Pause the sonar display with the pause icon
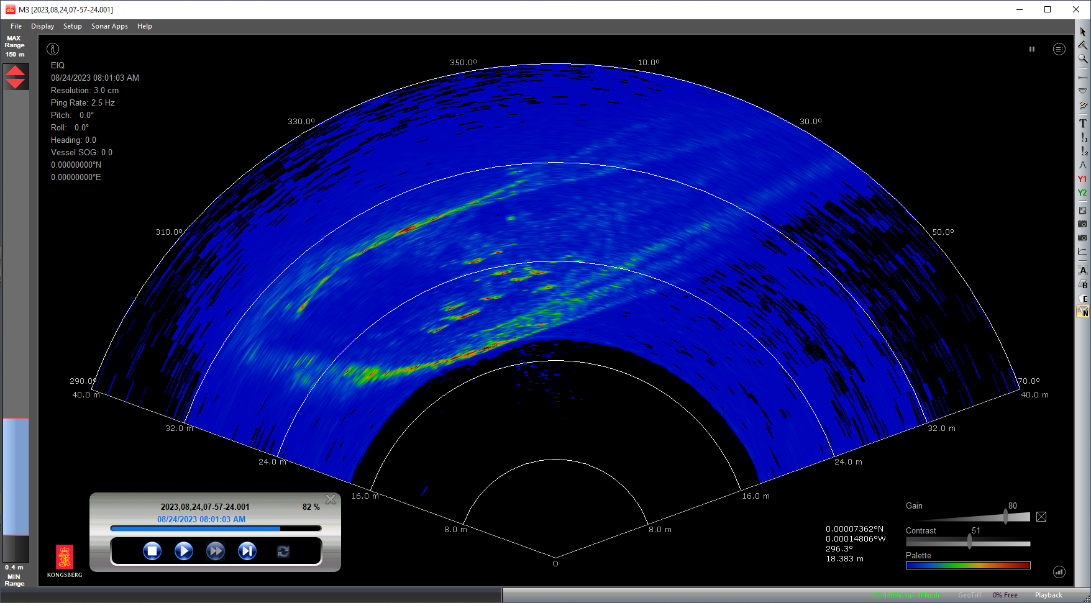 (1031, 49)
